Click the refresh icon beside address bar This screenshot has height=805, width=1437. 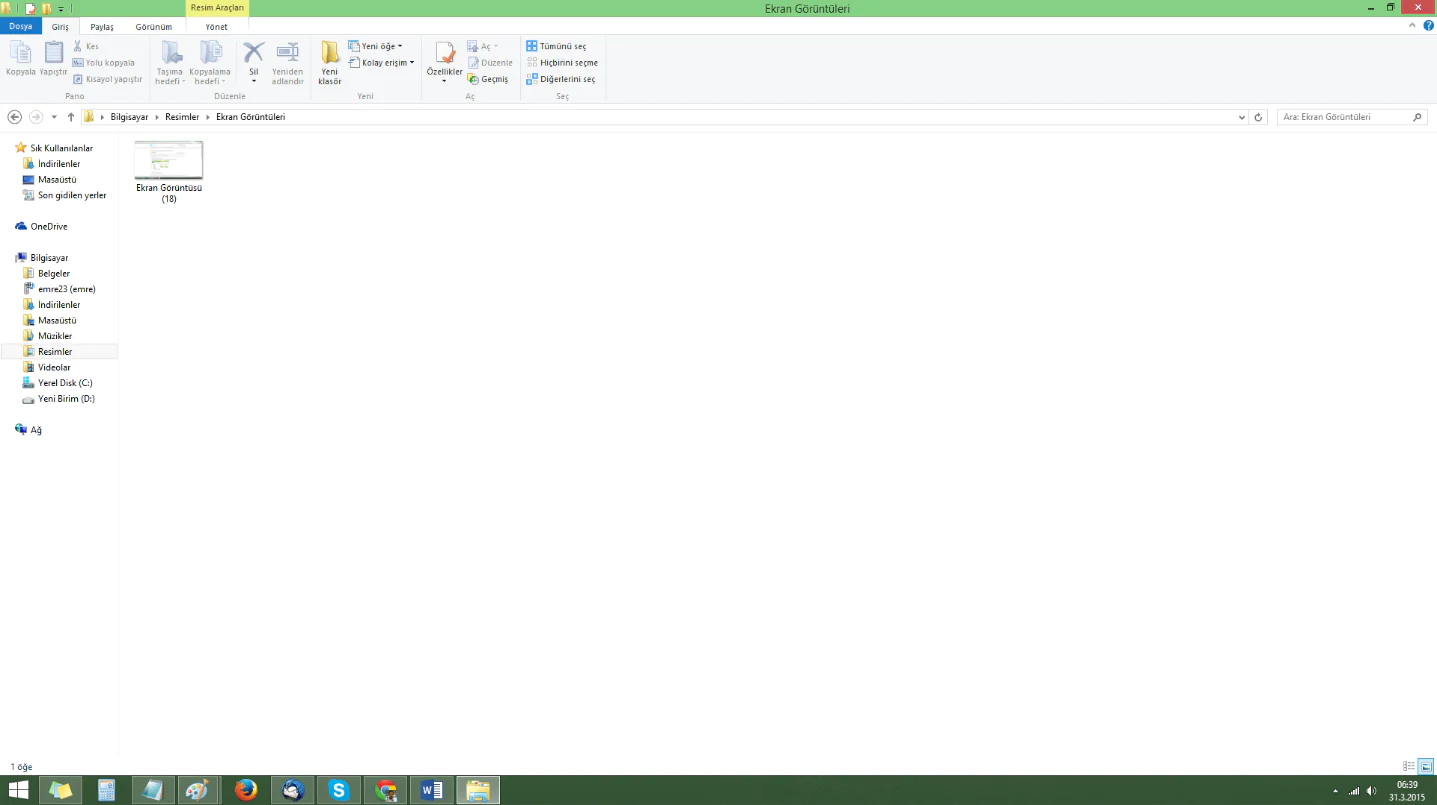pos(1258,117)
